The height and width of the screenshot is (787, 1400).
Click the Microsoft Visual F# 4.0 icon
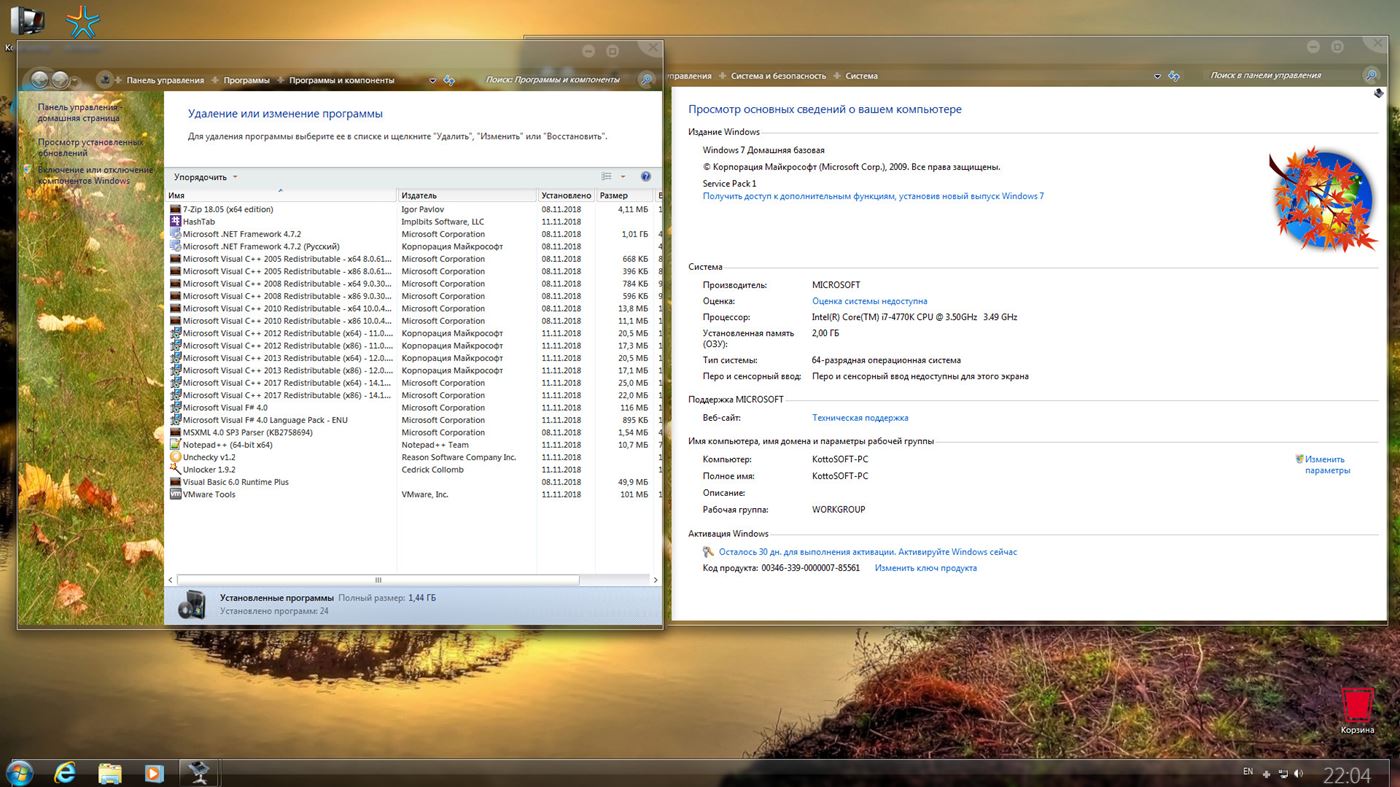(175, 407)
